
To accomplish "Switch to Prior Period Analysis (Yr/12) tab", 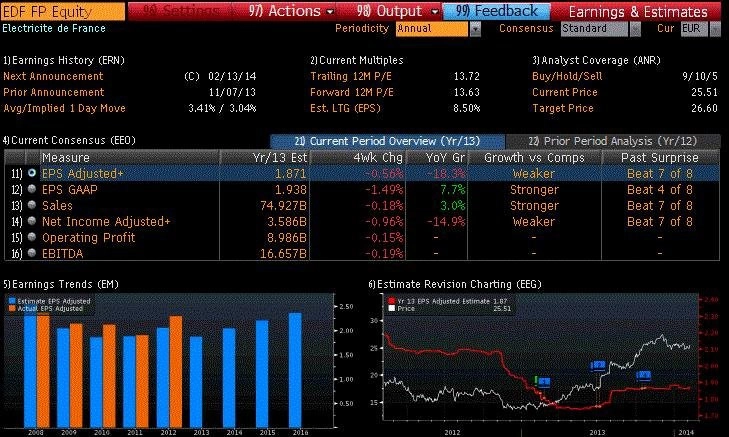I will (x=613, y=141).
